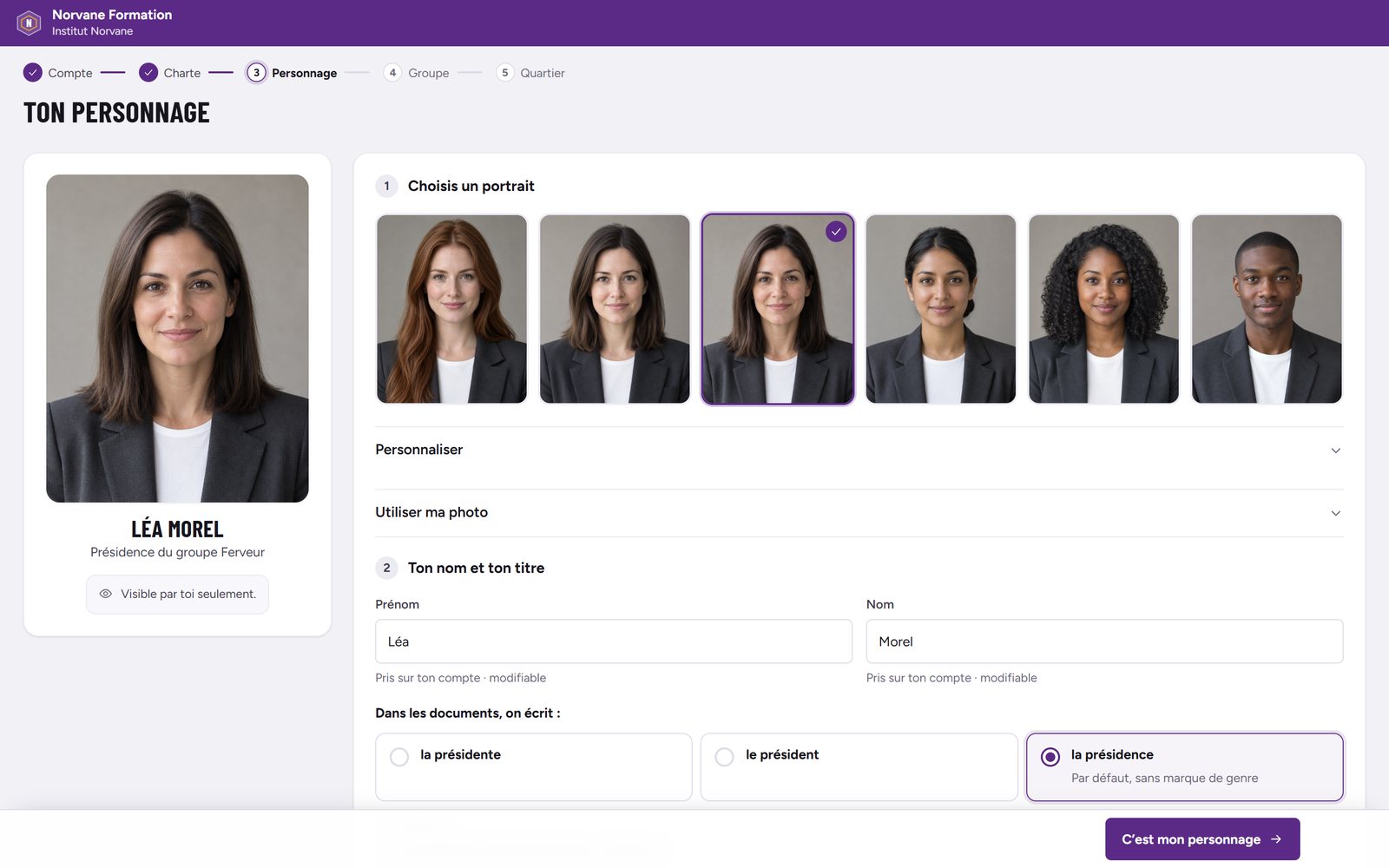Choose the red-haired woman portrait
Screen dimensions: 1389x868
[x=451, y=309]
